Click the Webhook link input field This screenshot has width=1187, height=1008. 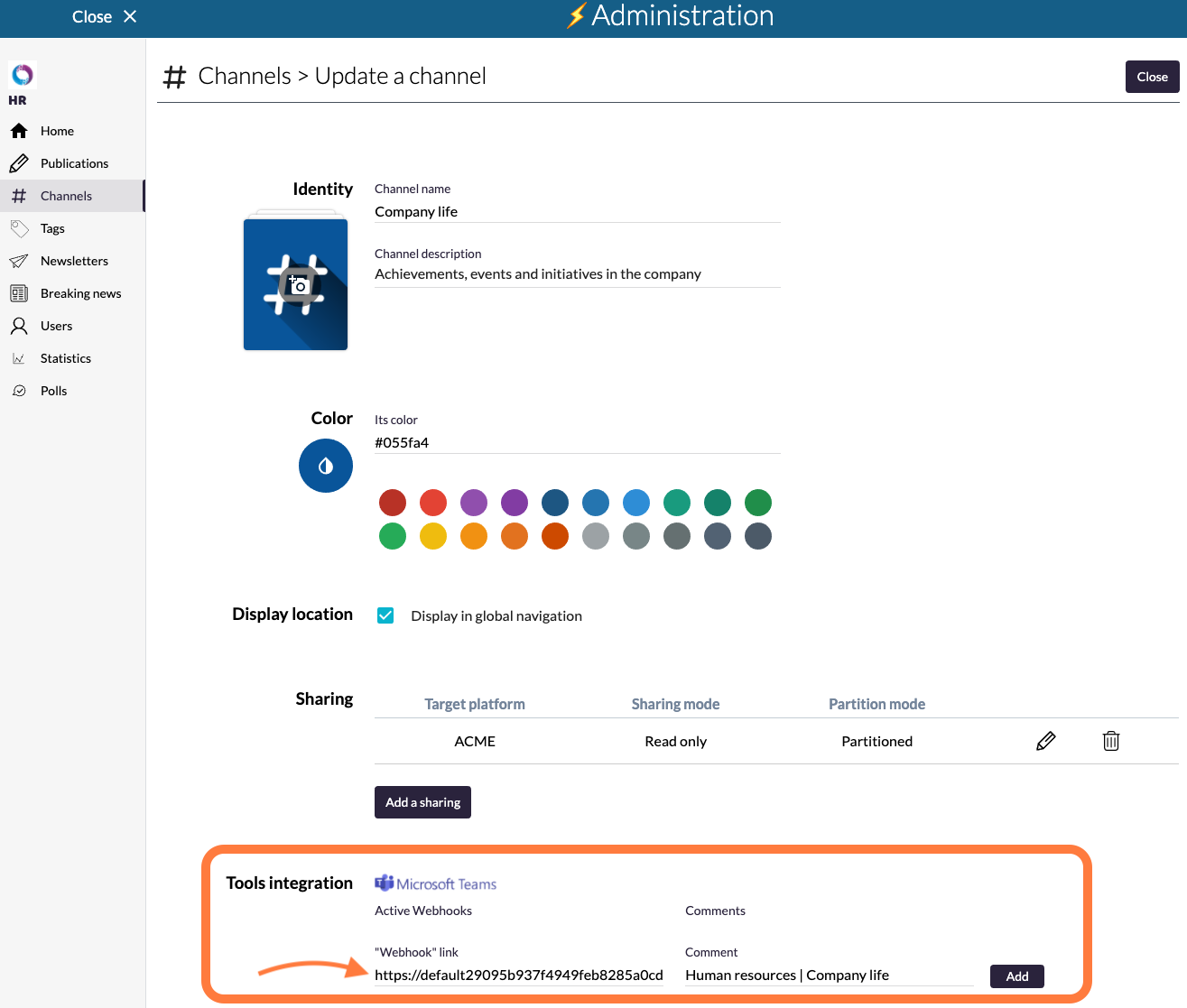tap(519, 975)
